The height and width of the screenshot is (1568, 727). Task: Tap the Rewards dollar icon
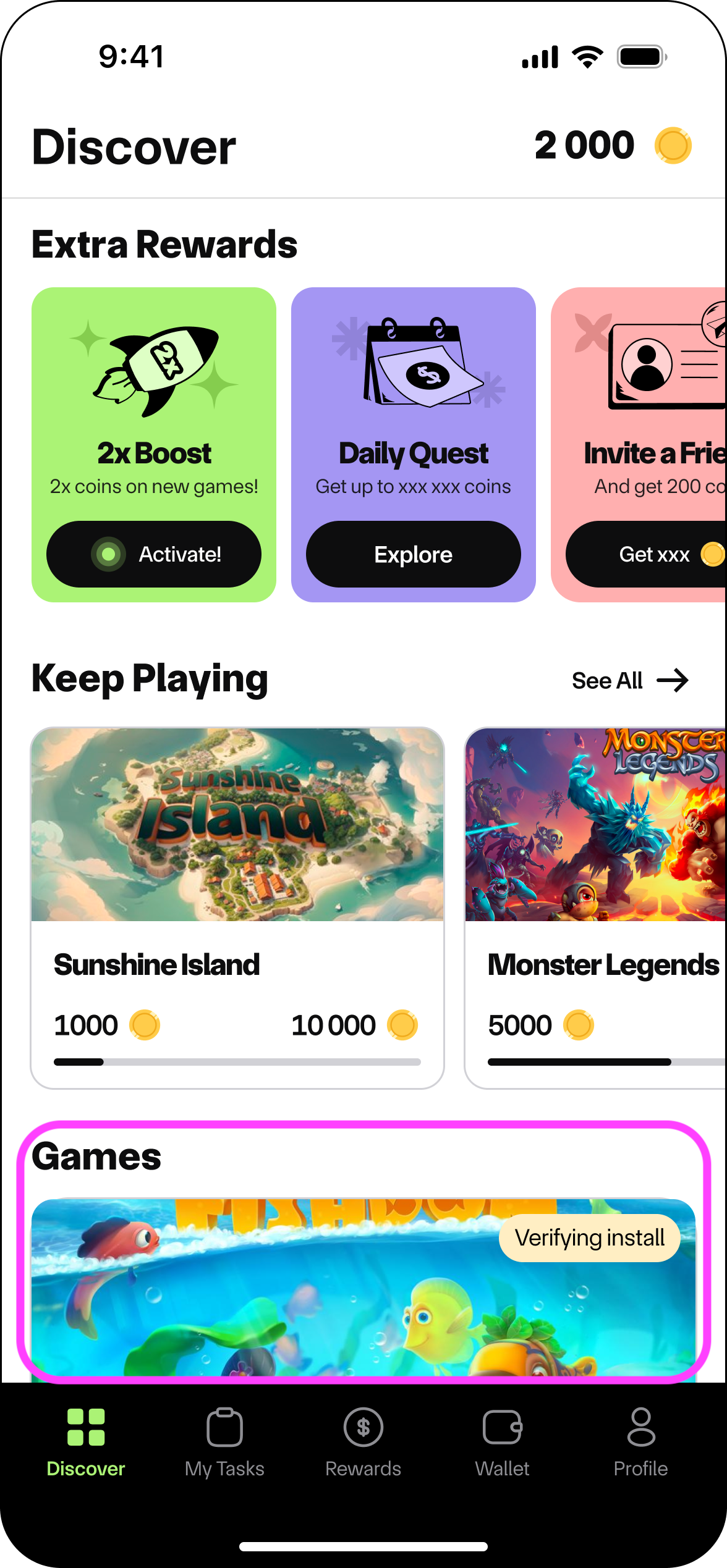click(363, 1427)
